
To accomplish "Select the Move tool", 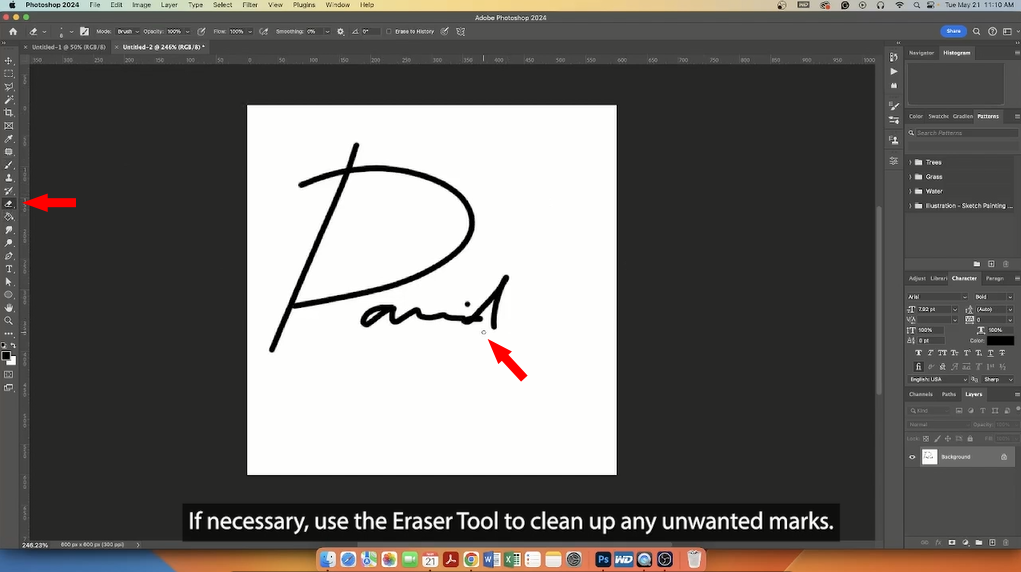I will (9, 61).
